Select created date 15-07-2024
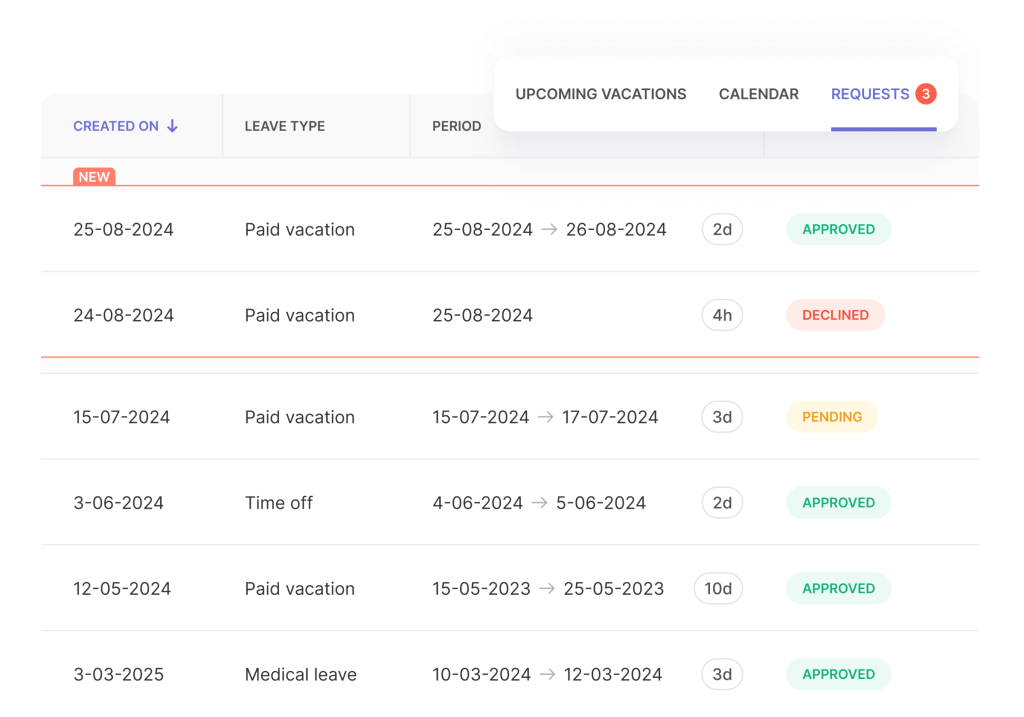The image size is (1024, 717). coord(121,417)
